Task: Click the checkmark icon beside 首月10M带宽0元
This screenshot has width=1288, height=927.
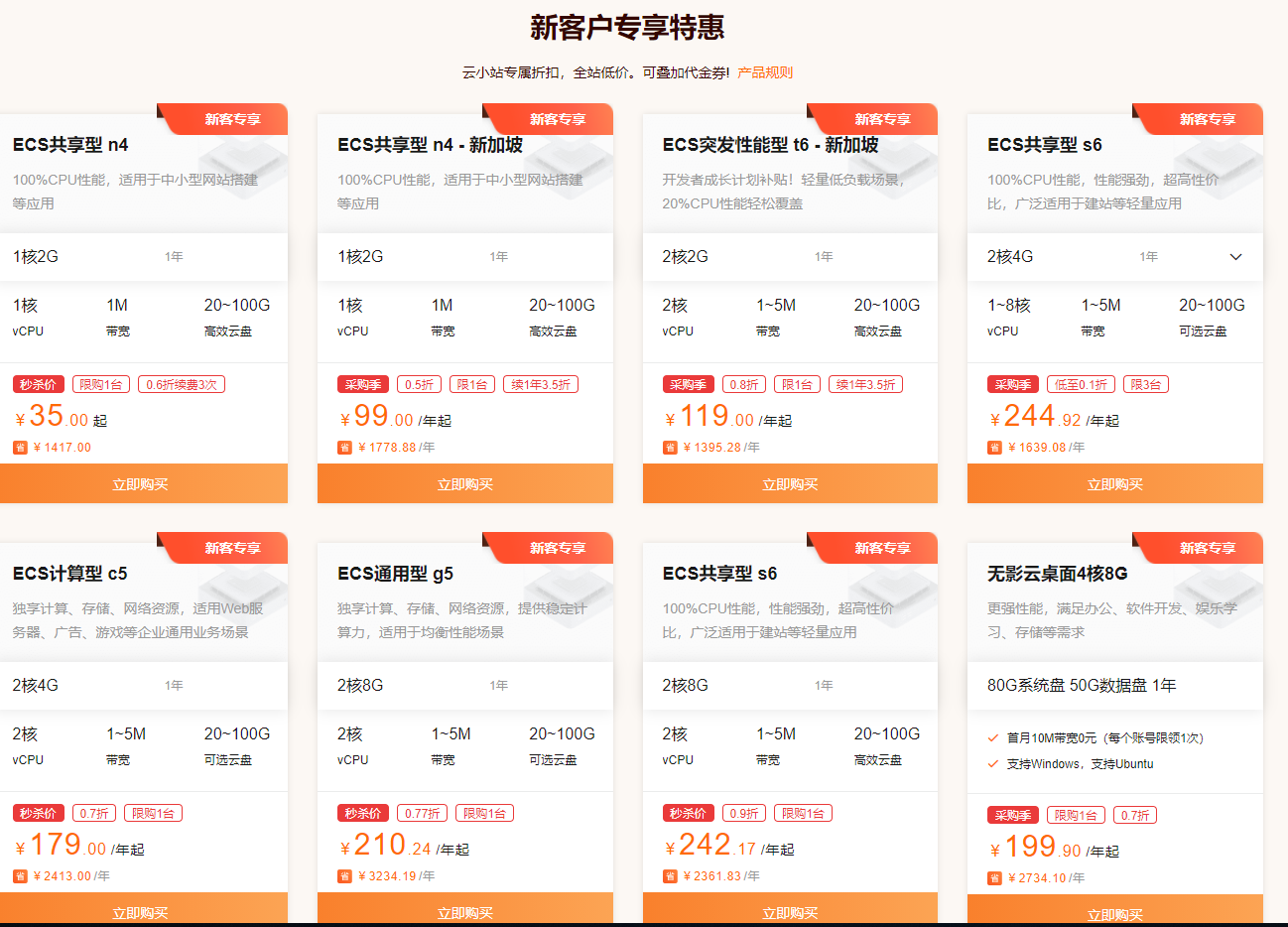Action: (993, 738)
